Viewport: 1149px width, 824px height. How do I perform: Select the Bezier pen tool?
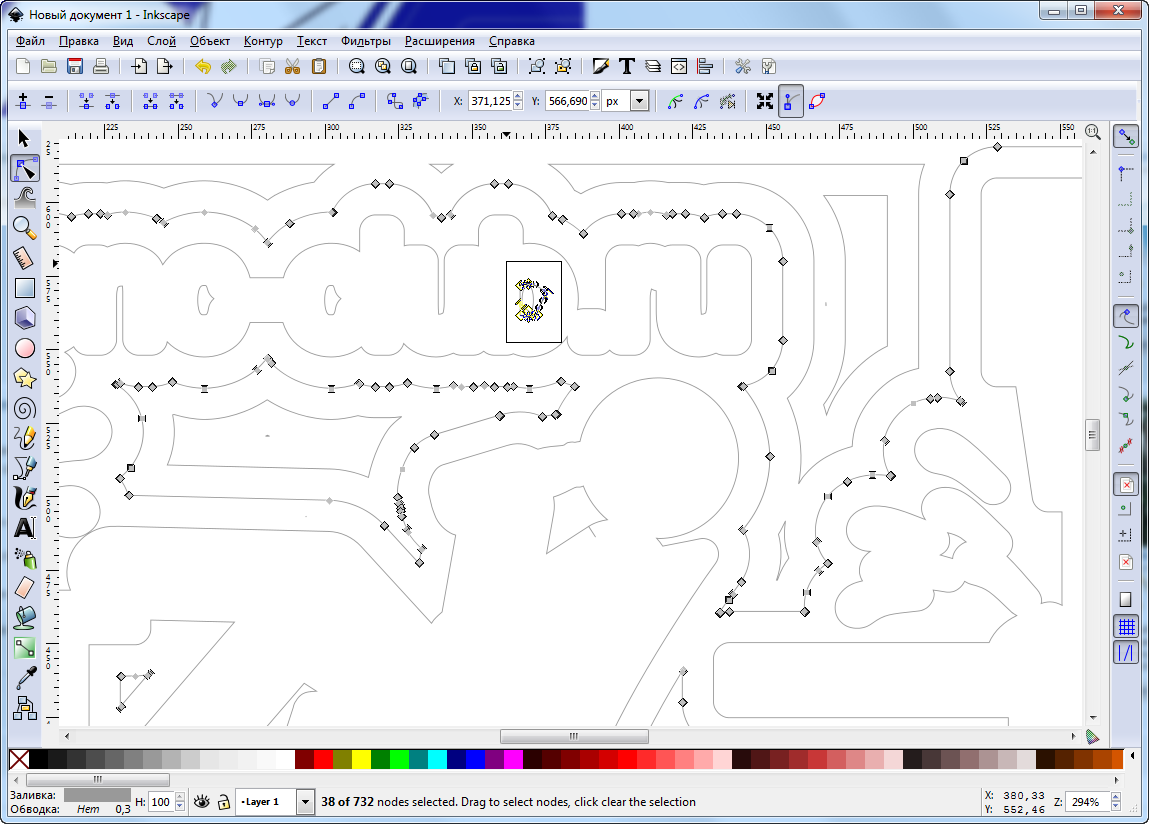(24, 468)
